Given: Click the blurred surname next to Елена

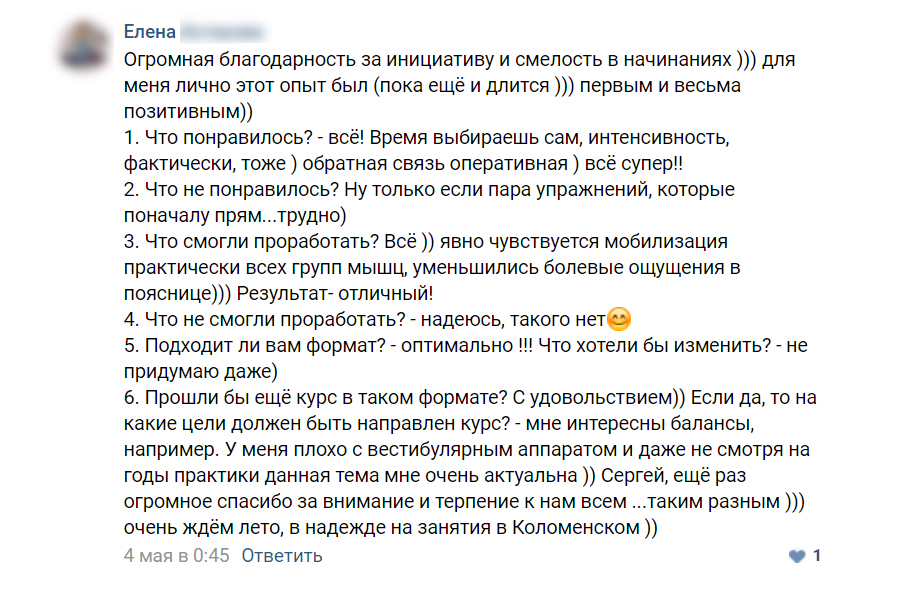Looking at the screenshot, I should [224, 32].
